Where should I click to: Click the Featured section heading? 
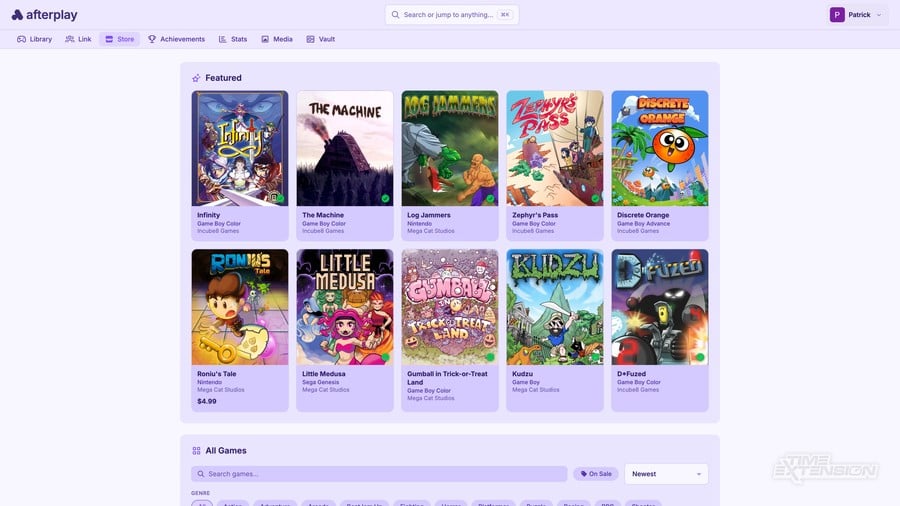[223, 78]
